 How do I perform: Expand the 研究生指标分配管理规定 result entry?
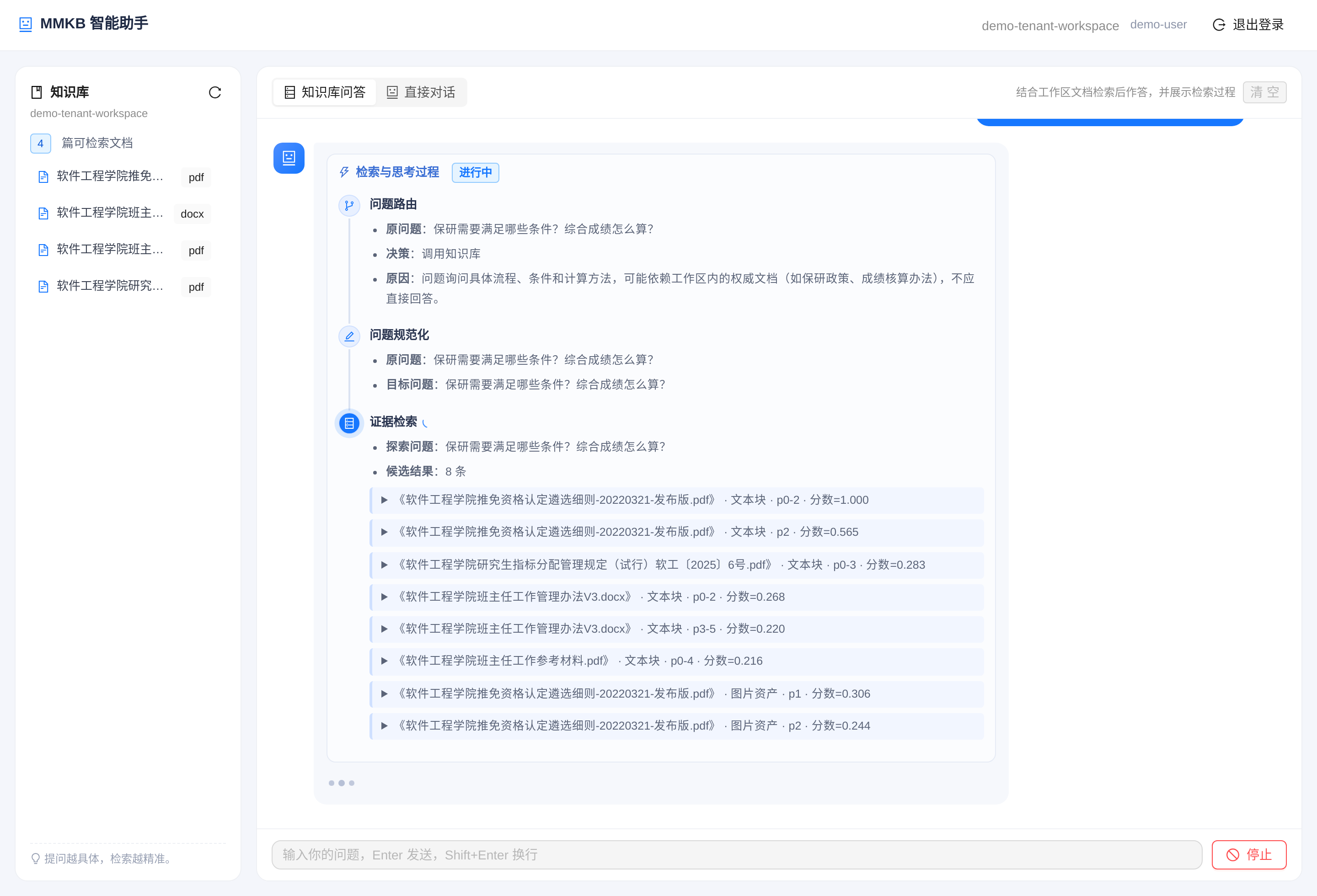[677, 565]
